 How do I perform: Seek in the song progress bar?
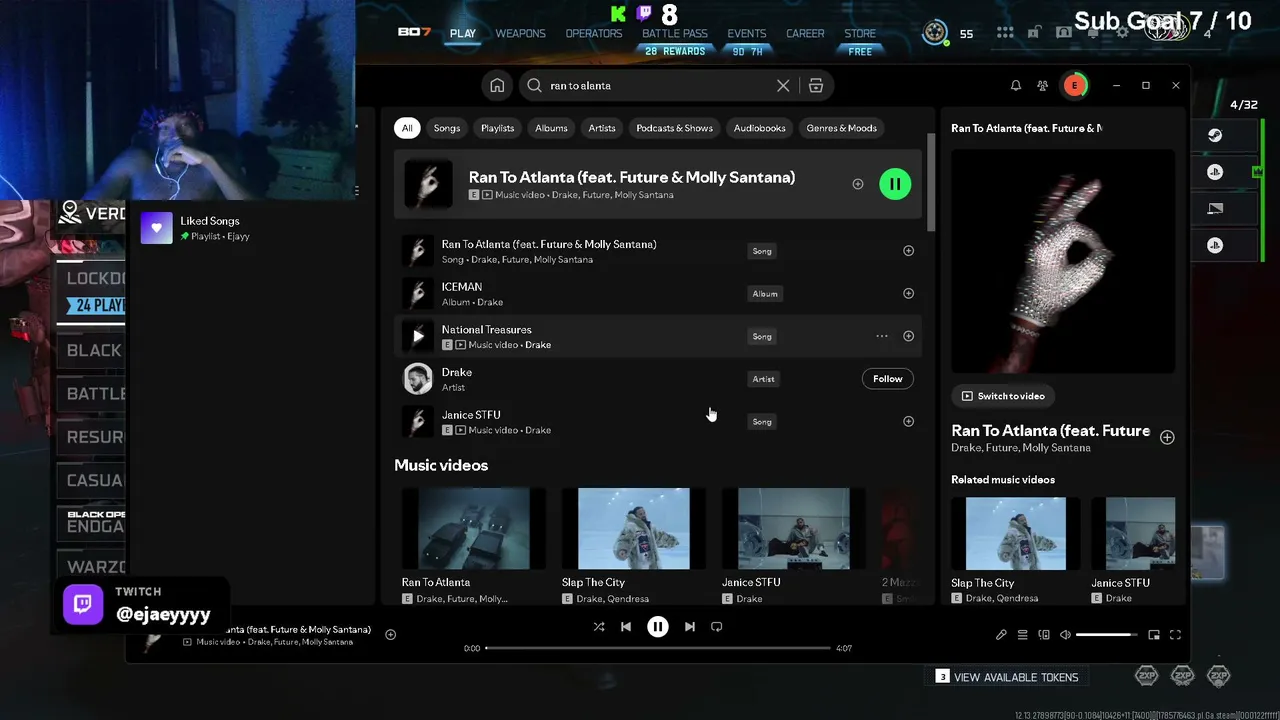point(658,648)
